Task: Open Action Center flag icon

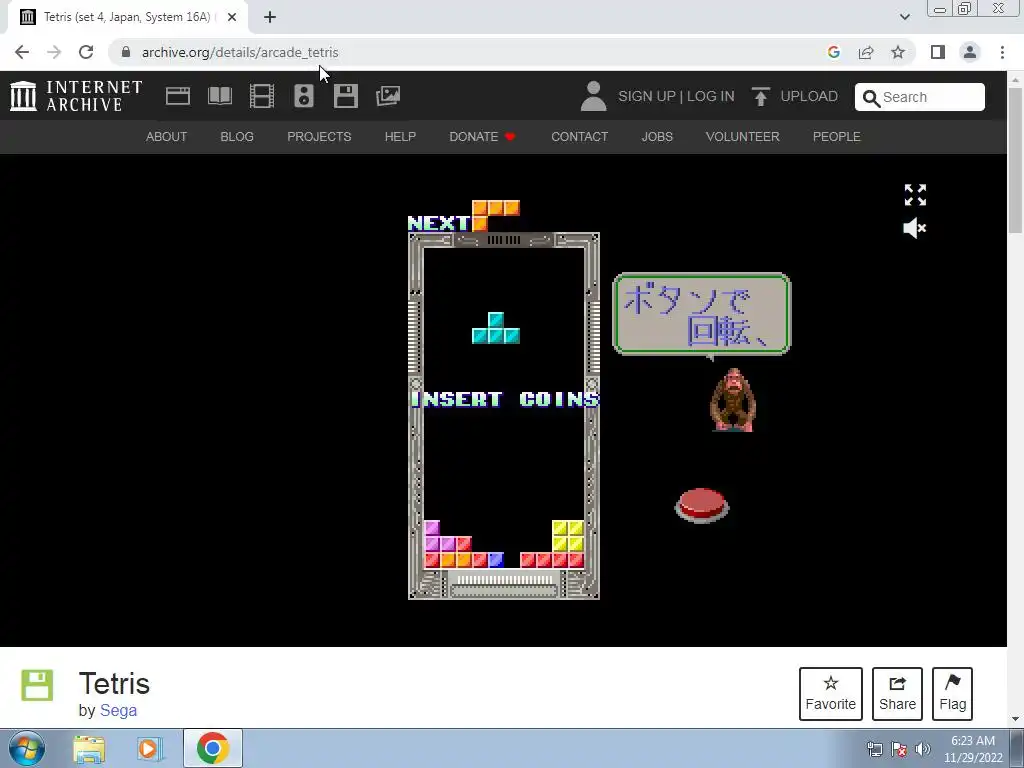Action: pyautogui.click(x=899, y=749)
